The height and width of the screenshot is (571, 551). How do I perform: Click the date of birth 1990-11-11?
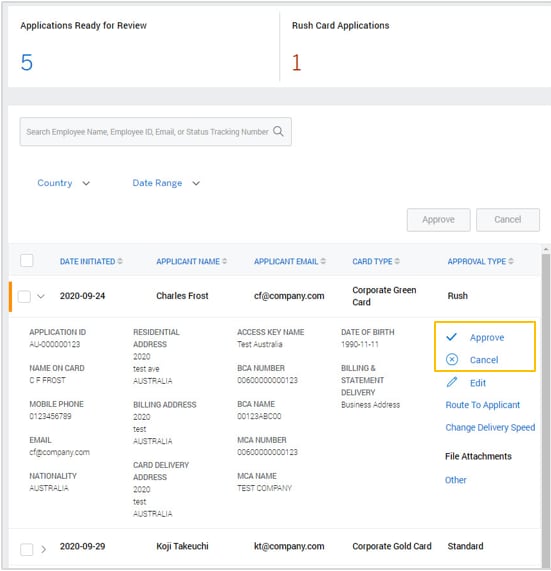point(359,344)
